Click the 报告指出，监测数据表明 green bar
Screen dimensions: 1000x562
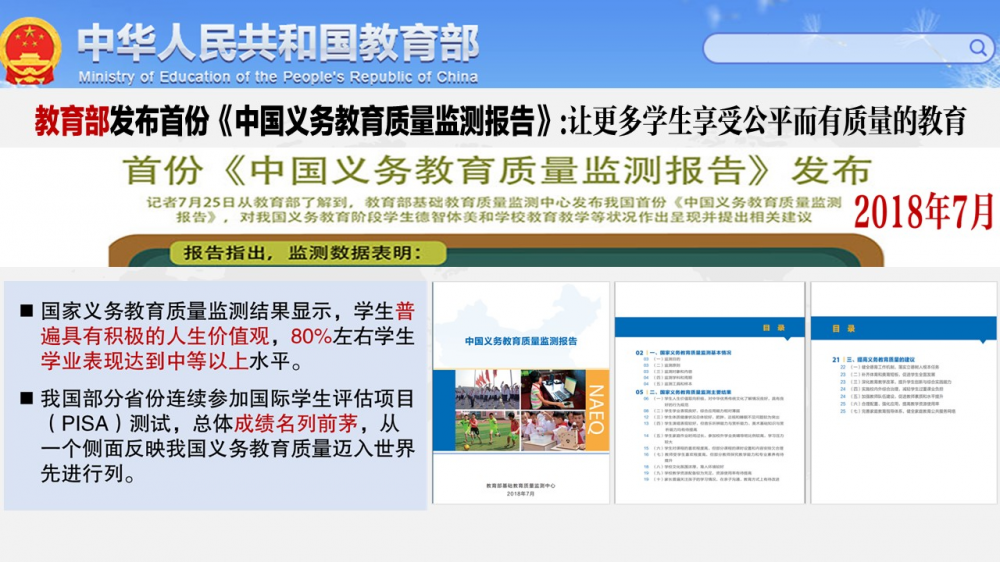coord(296,252)
